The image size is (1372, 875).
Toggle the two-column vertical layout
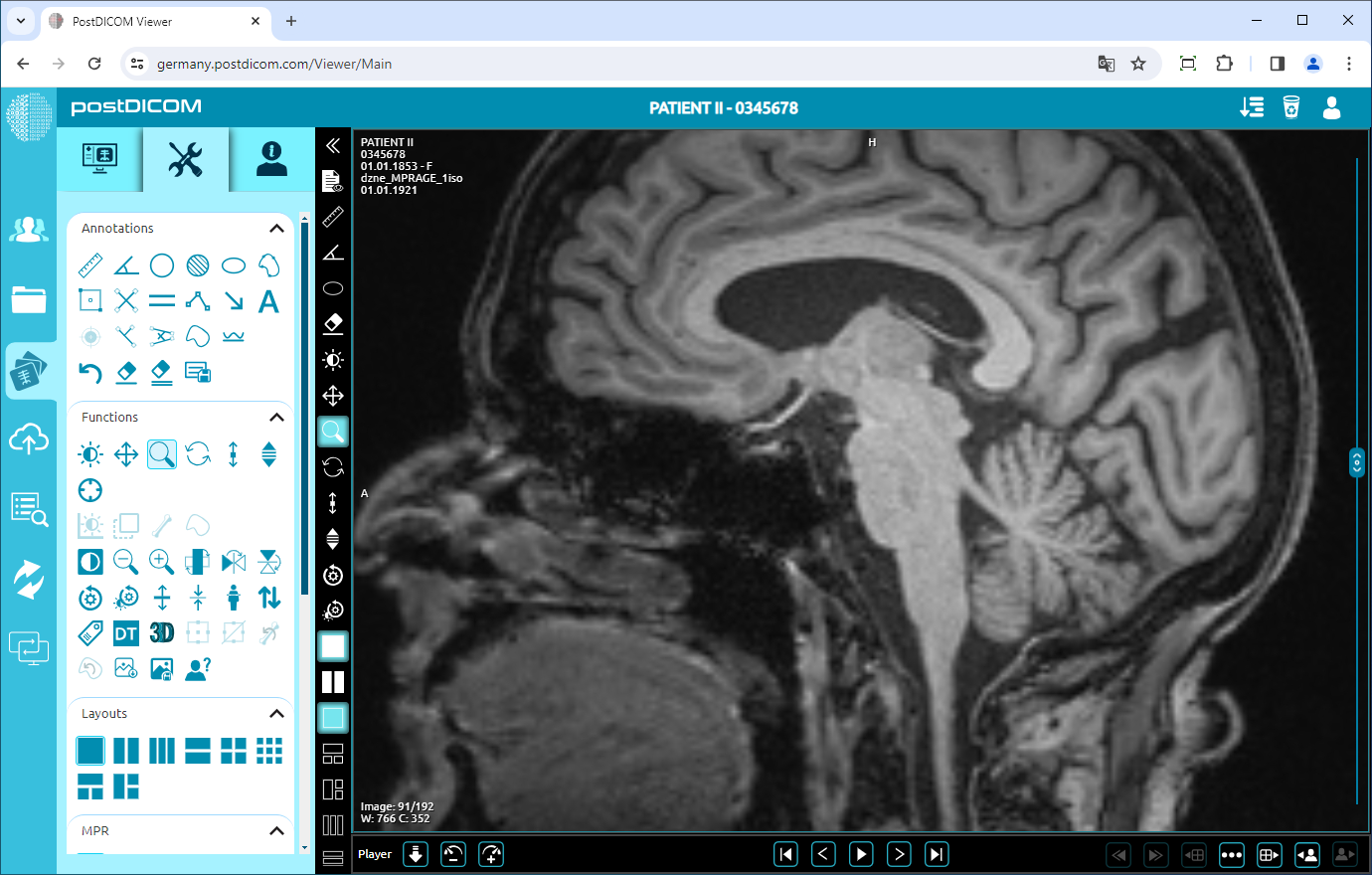point(126,750)
